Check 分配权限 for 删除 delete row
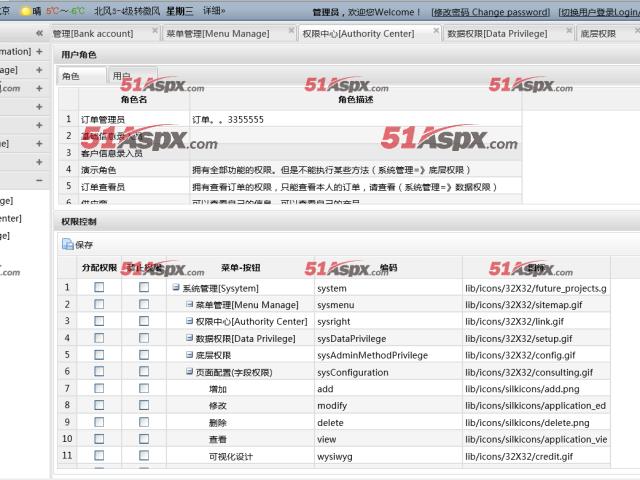Viewport: 640px width, 480px height. [99, 422]
